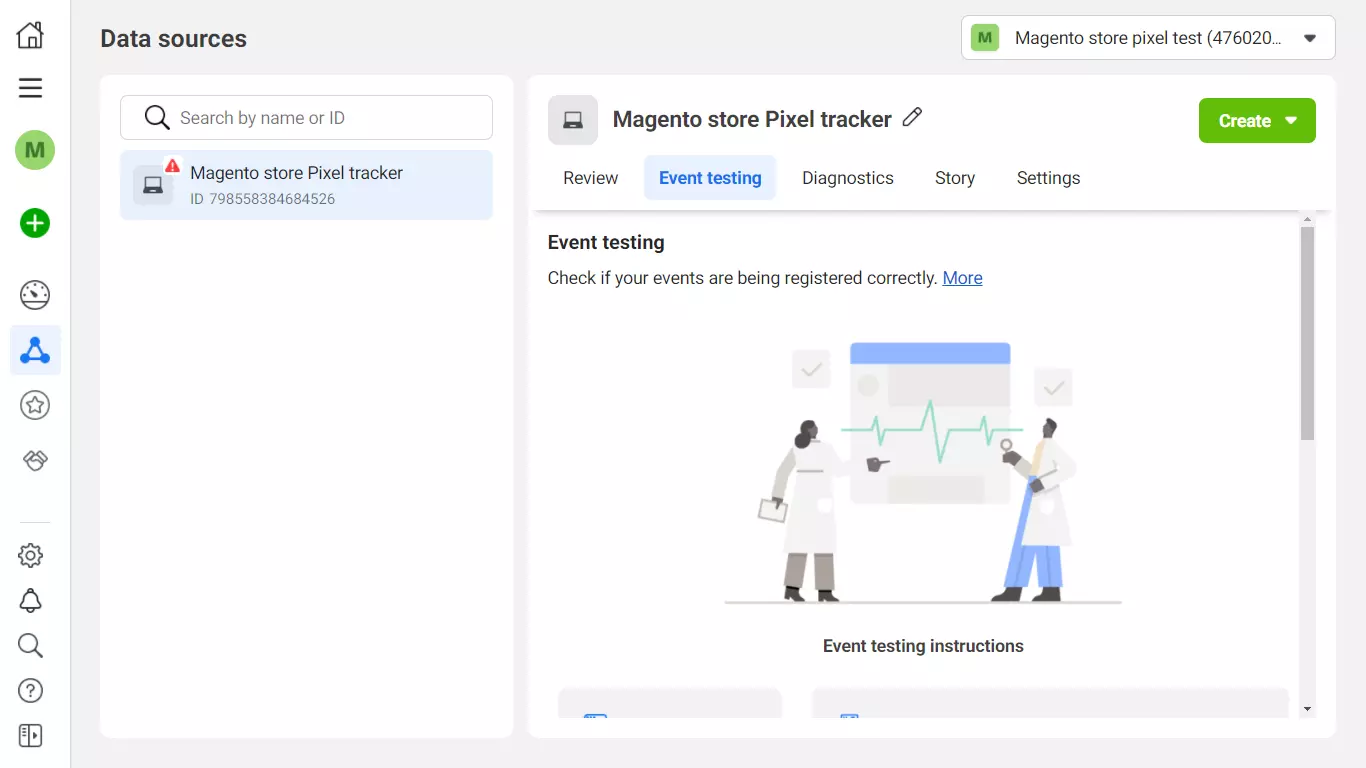The width and height of the screenshot is (1366, 768).
Task: Switch to the Settings tab
Action: pyautogui.click(x=1048, y=178)
